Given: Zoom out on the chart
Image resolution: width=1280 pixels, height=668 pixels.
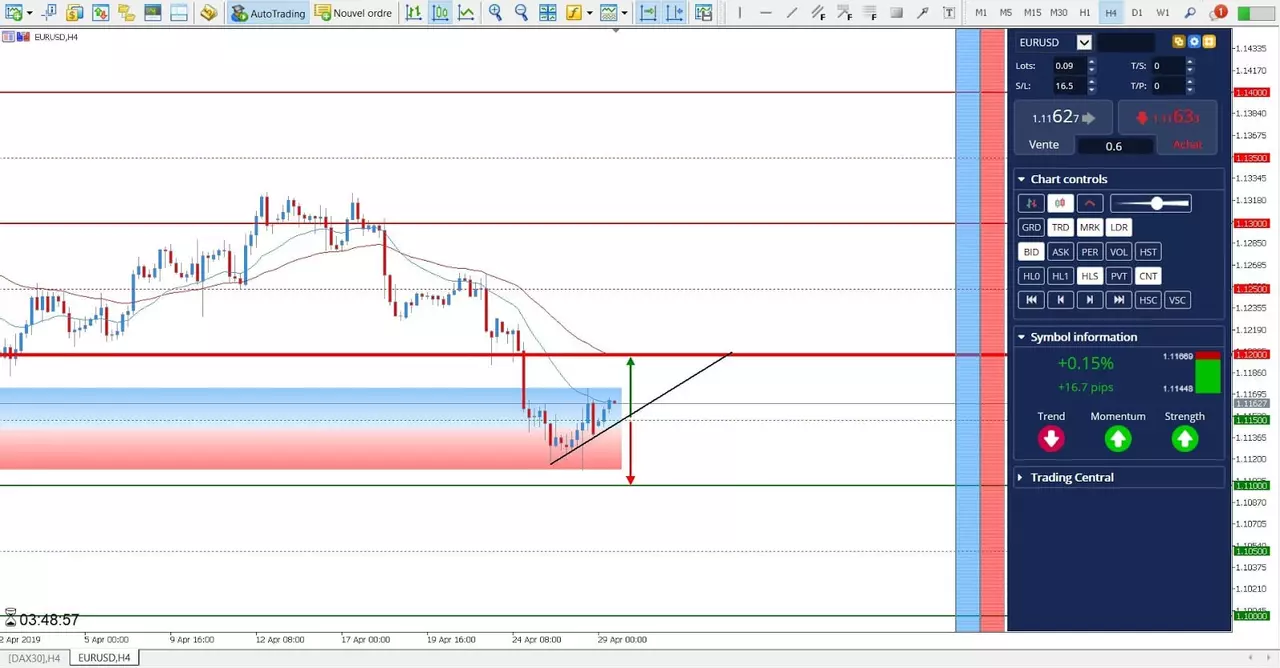Looking at the screenshot, I should tap(521, 13).
